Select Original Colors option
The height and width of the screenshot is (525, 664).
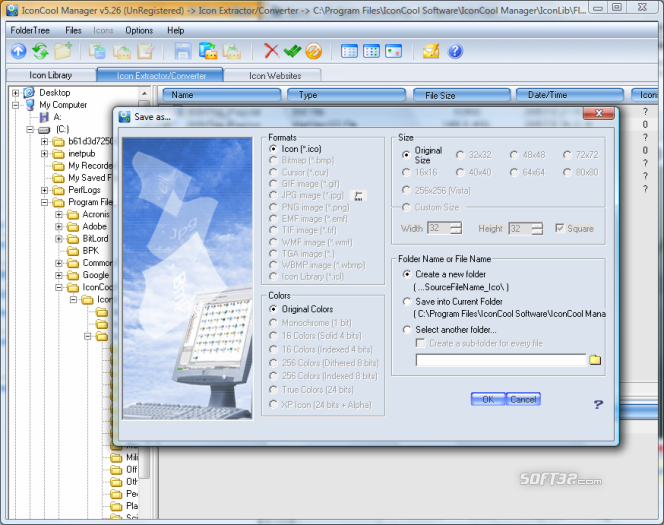click(273, 309)
